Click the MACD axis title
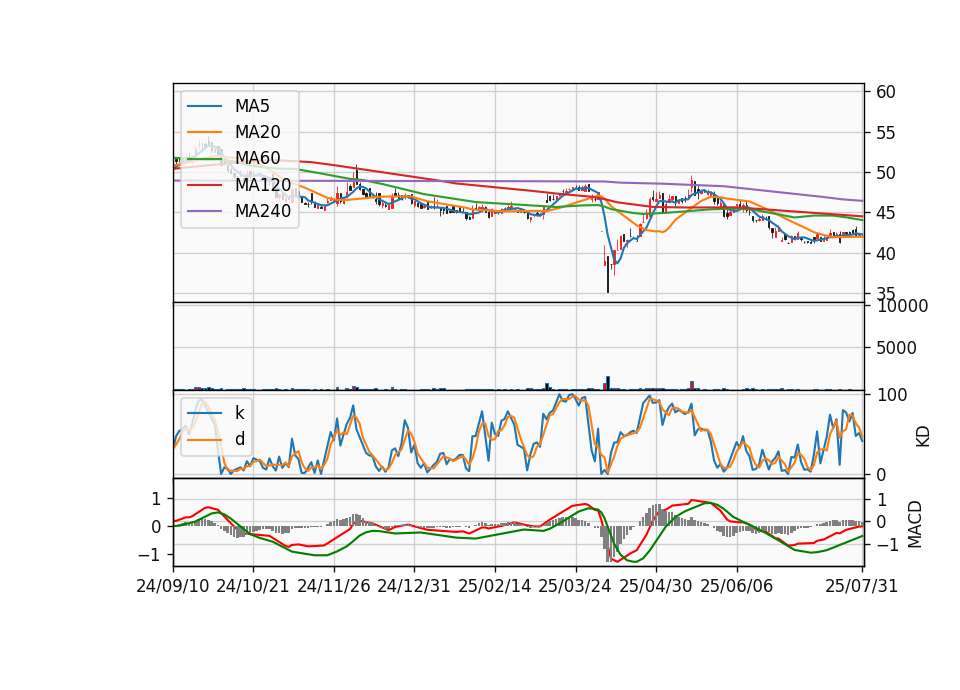Viewport: 960px width, 690px height. (x=915, y=524)
